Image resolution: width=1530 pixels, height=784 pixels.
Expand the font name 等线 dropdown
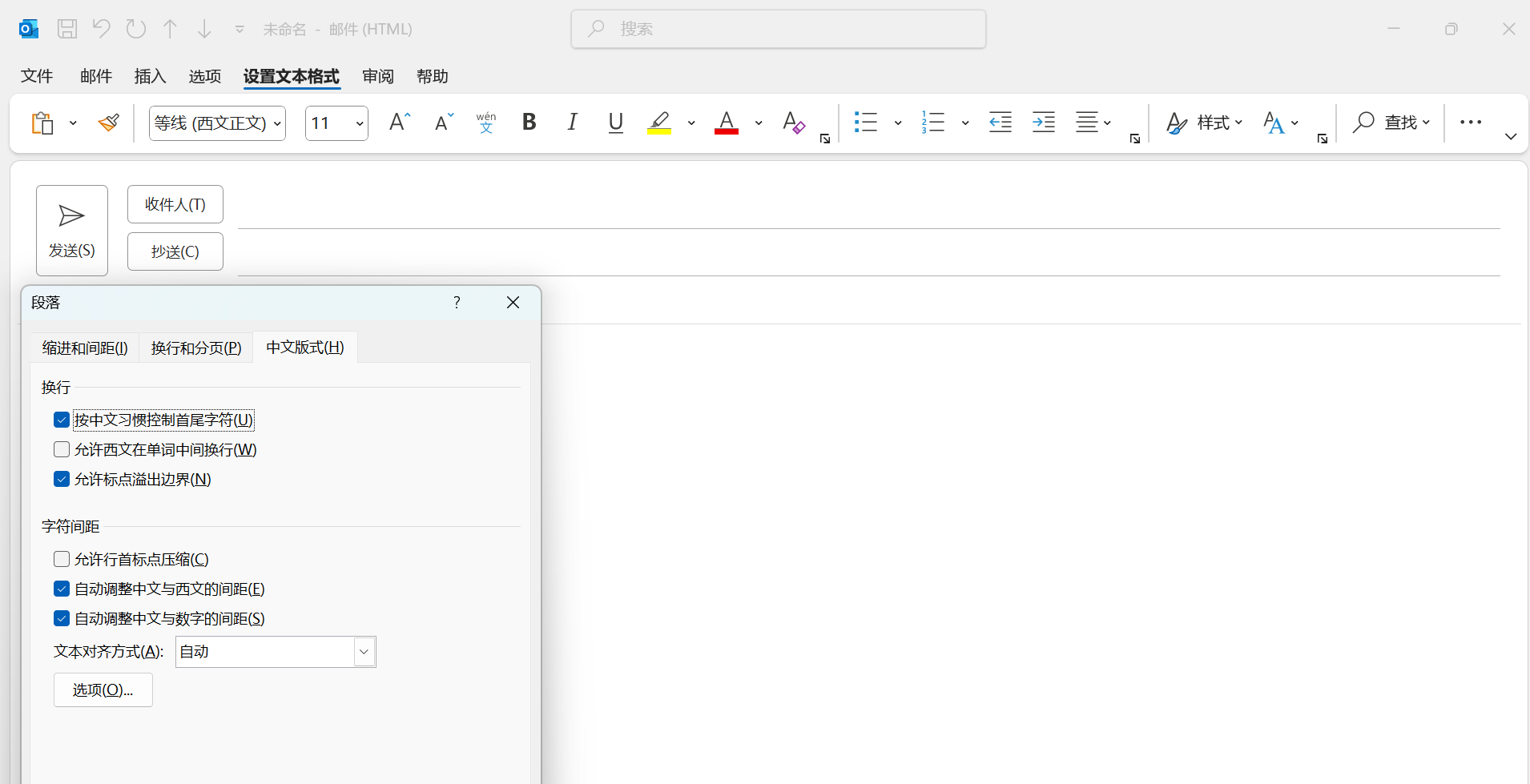point(277,123)
